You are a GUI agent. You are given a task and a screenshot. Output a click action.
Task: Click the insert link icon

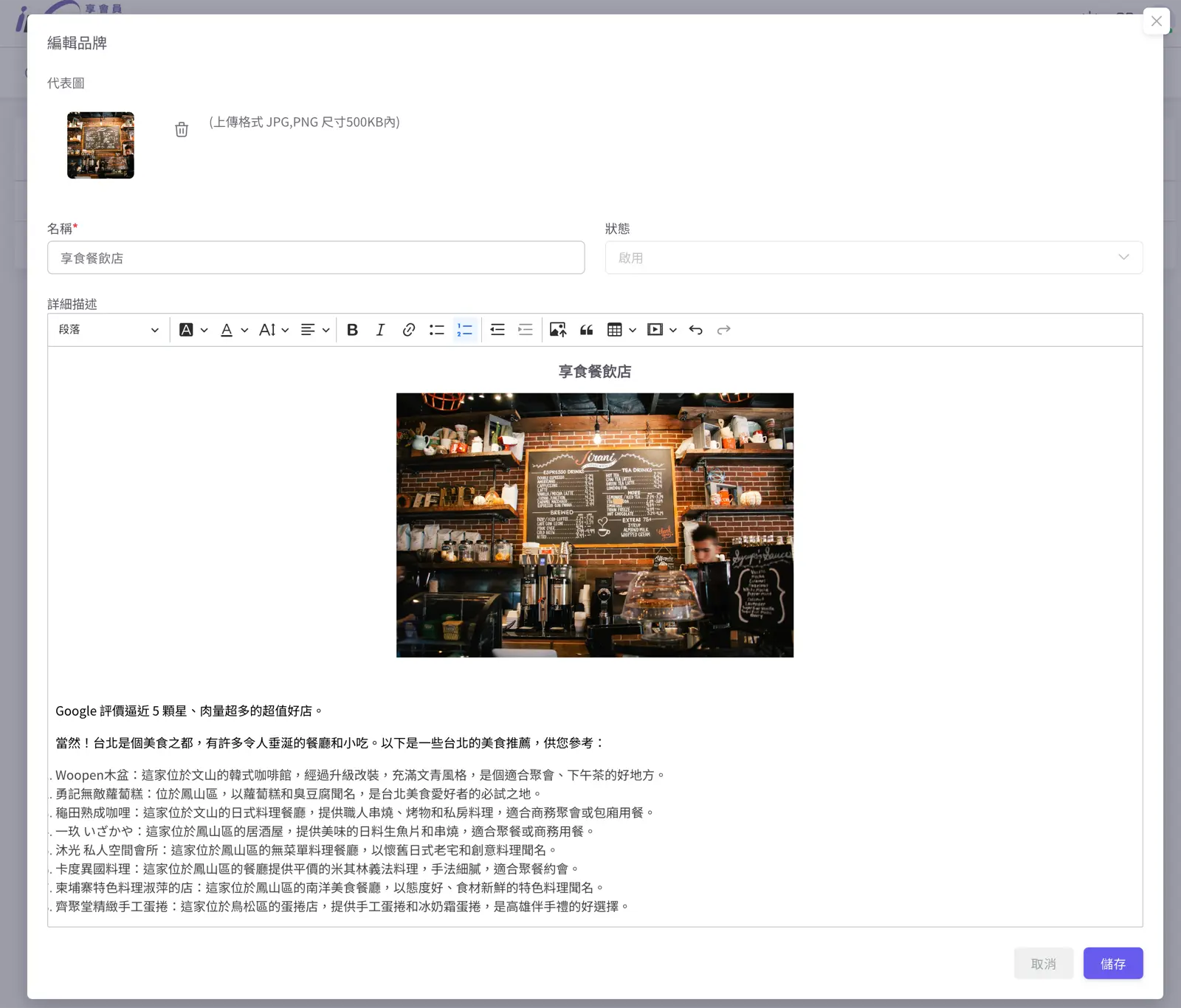click(408, 330)
